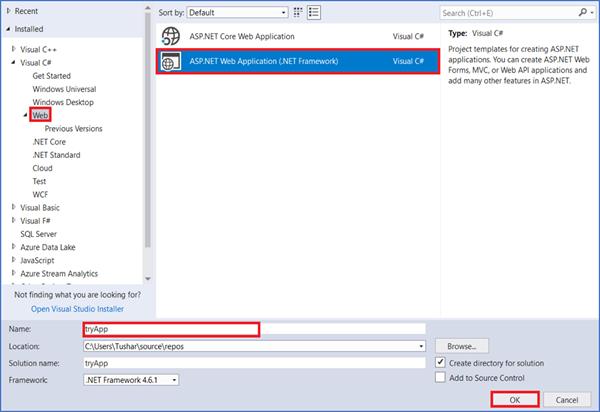600x412 pixels.
Task: Open the Location path dropdown arrow
Action: (x=421, y=346)
